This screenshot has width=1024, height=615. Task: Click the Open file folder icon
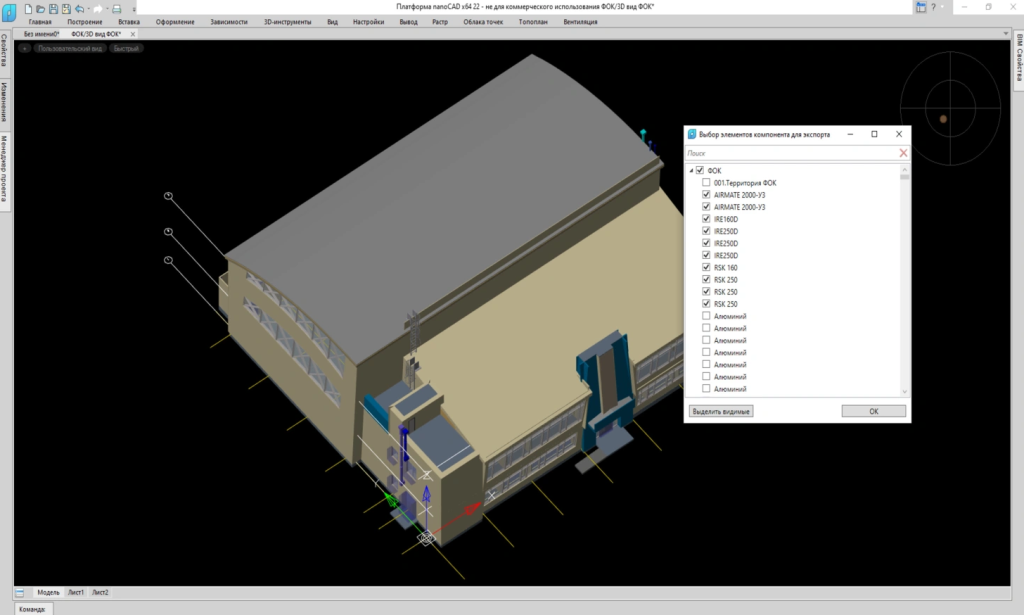tap(42, 8)
